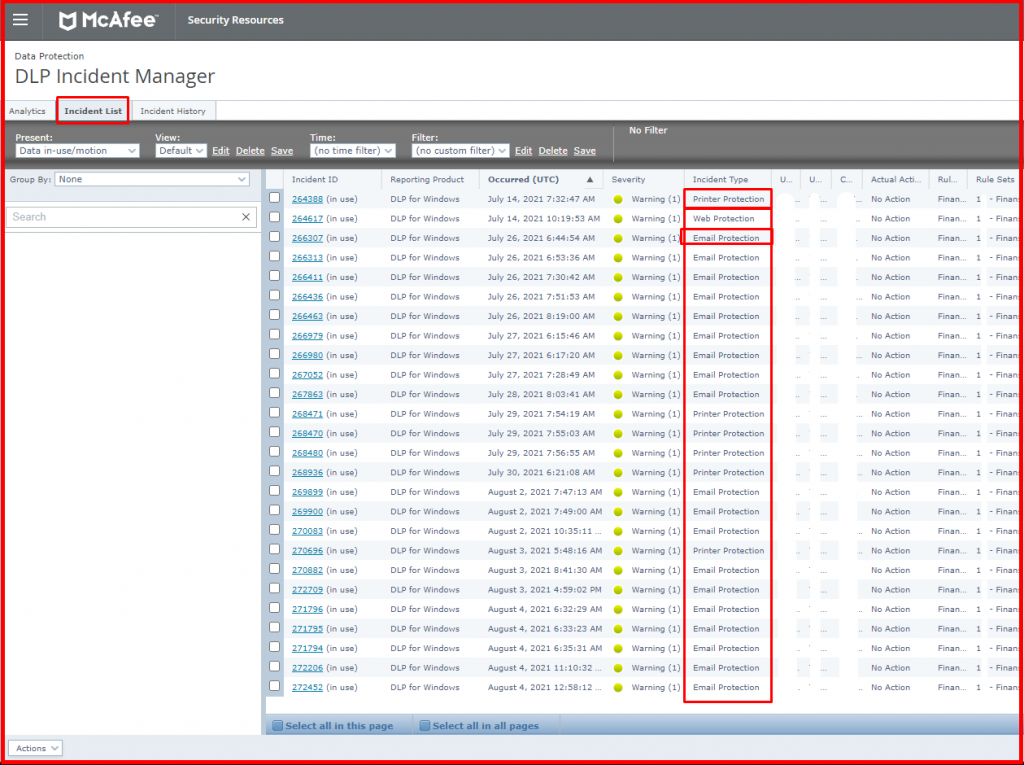Switch to the Incident History tab
This screenshot has width=1024, height=765.
173,110
